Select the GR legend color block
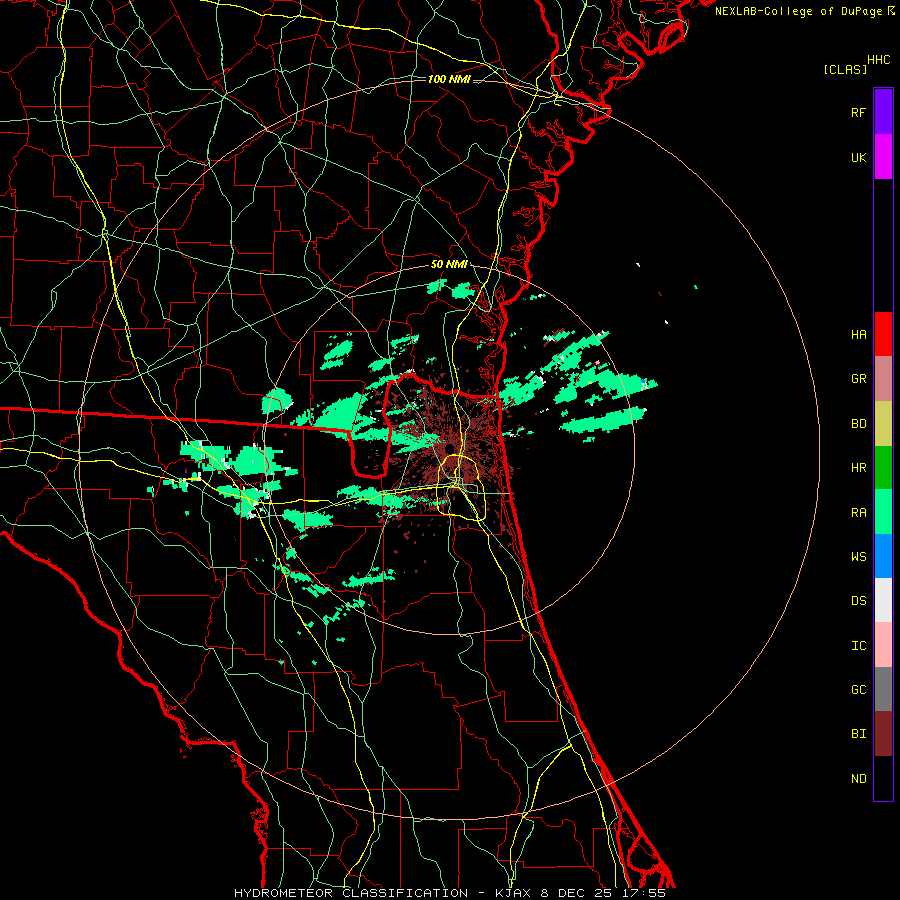Viewport: 900px width, 900px height. tap(883, 379)
